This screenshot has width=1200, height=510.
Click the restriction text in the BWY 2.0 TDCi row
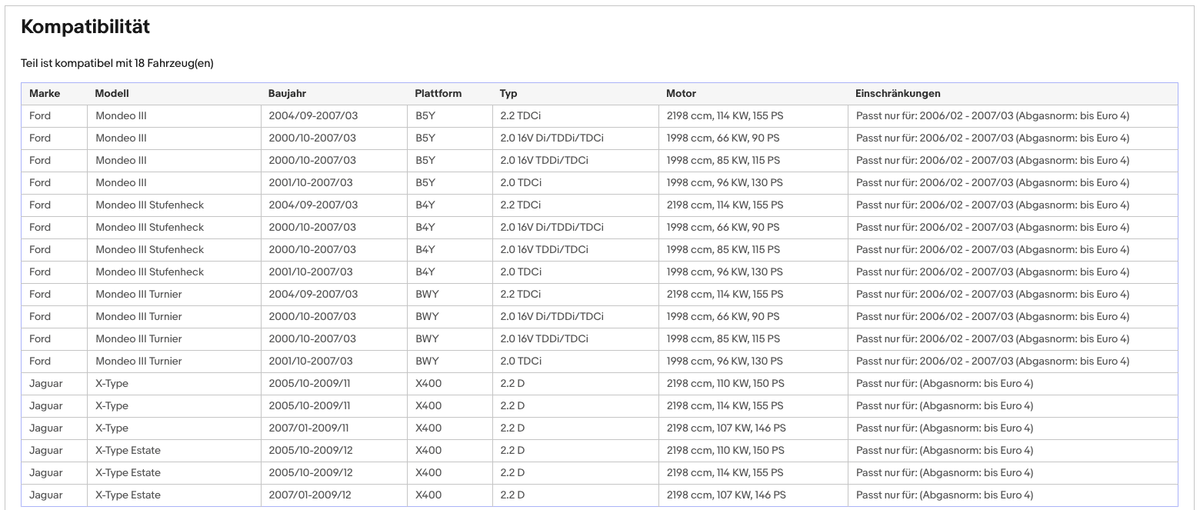pyautogui.click(x=993, y=361)
